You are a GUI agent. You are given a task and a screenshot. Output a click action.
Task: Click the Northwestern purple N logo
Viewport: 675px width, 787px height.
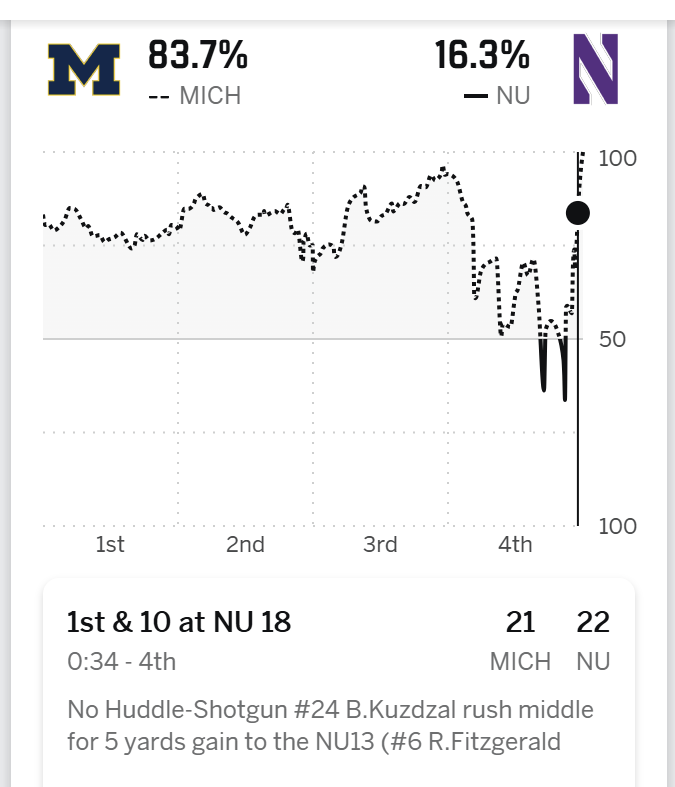click(x=595, y=68)
